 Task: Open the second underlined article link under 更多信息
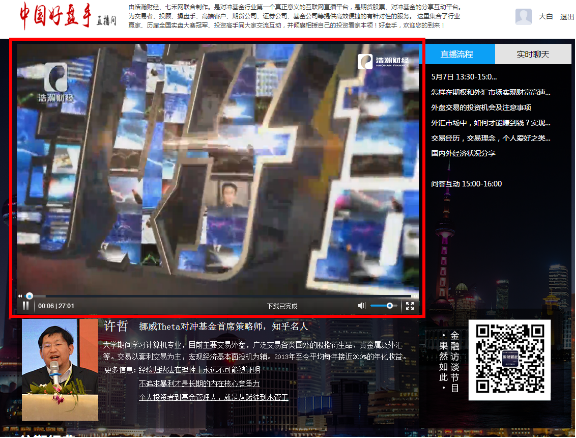(199, 383)
